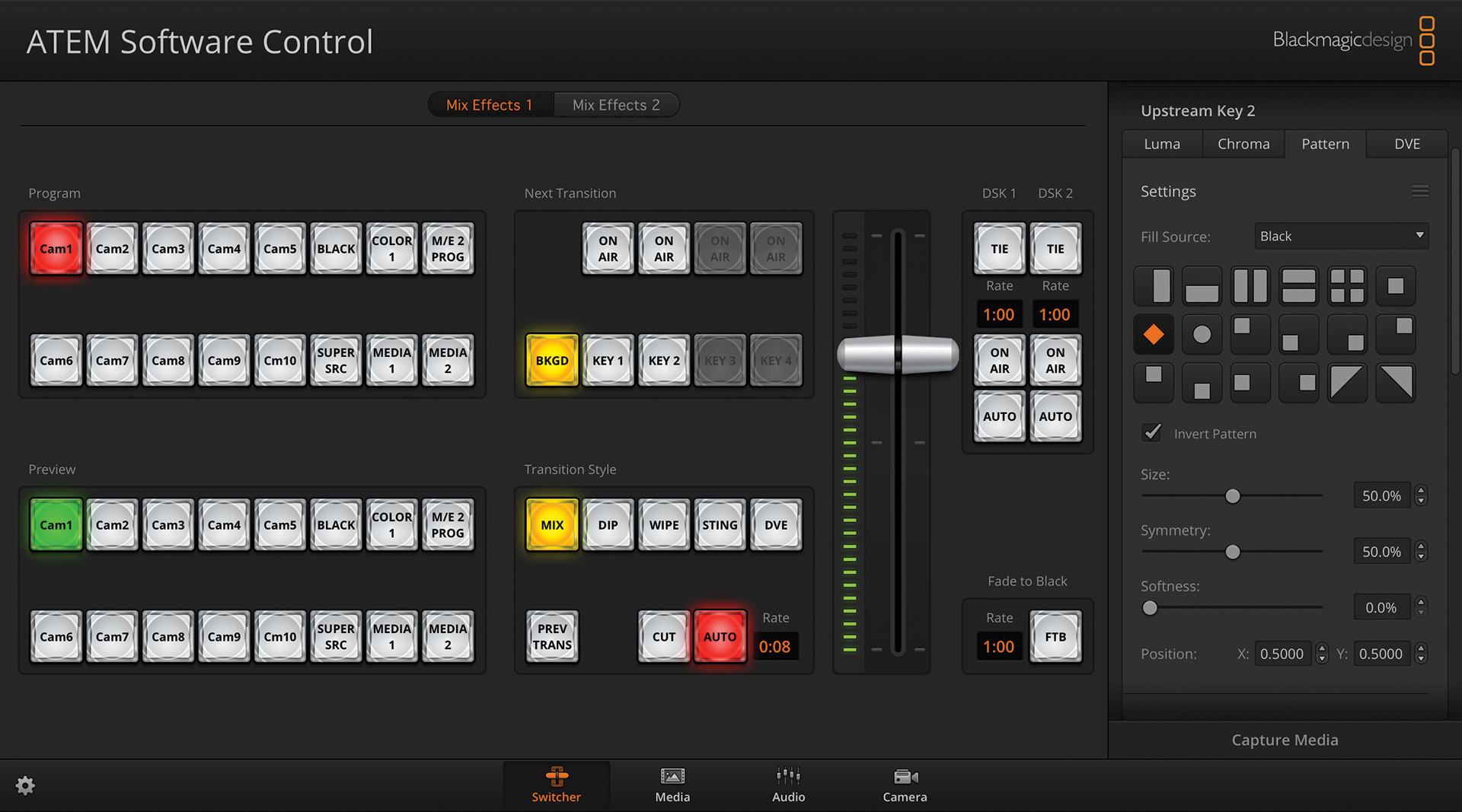This screenshot has width=1462, height=812.
Task: Click the Size slider handle
Action: (x=1233, y=496)
